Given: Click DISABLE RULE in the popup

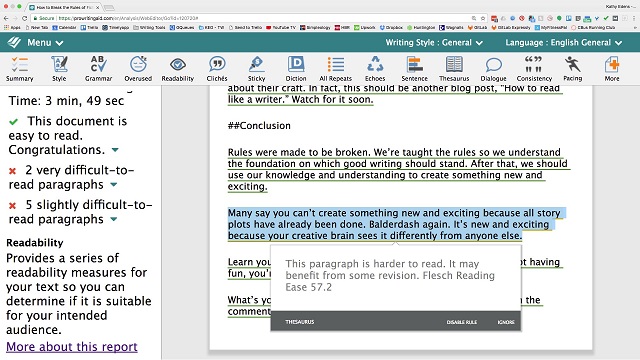Looking at the screenshot, I should (x=462, y=322).
